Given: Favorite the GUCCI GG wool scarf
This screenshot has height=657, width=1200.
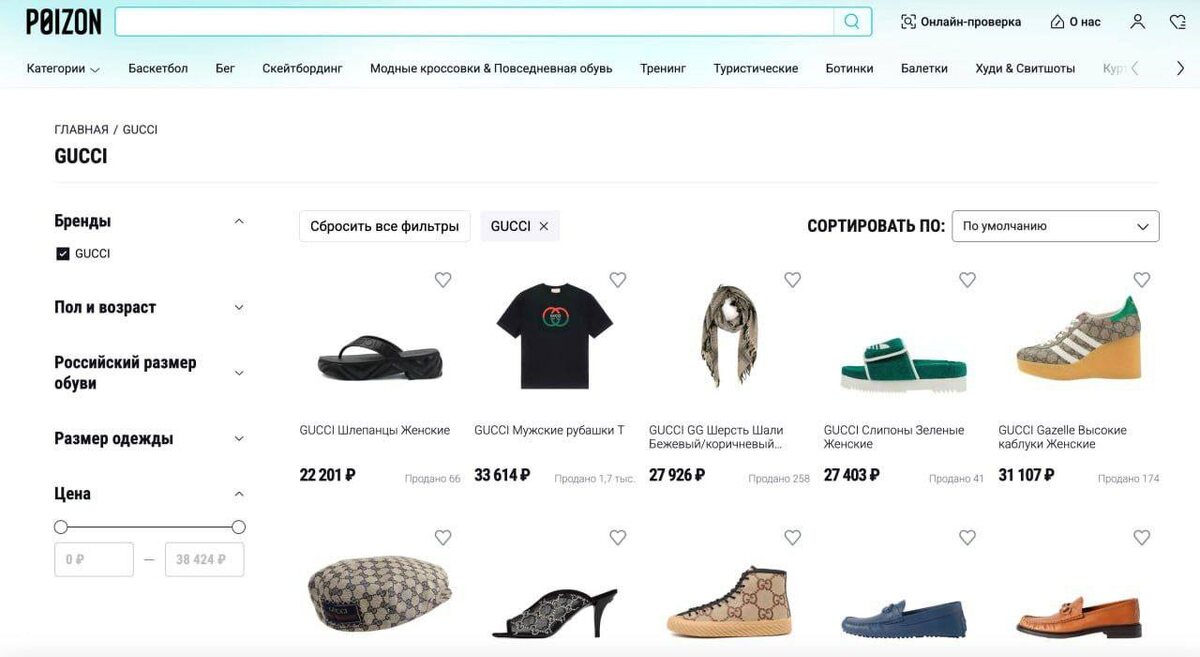Looking at the screenshot, I should click(793, 280).
